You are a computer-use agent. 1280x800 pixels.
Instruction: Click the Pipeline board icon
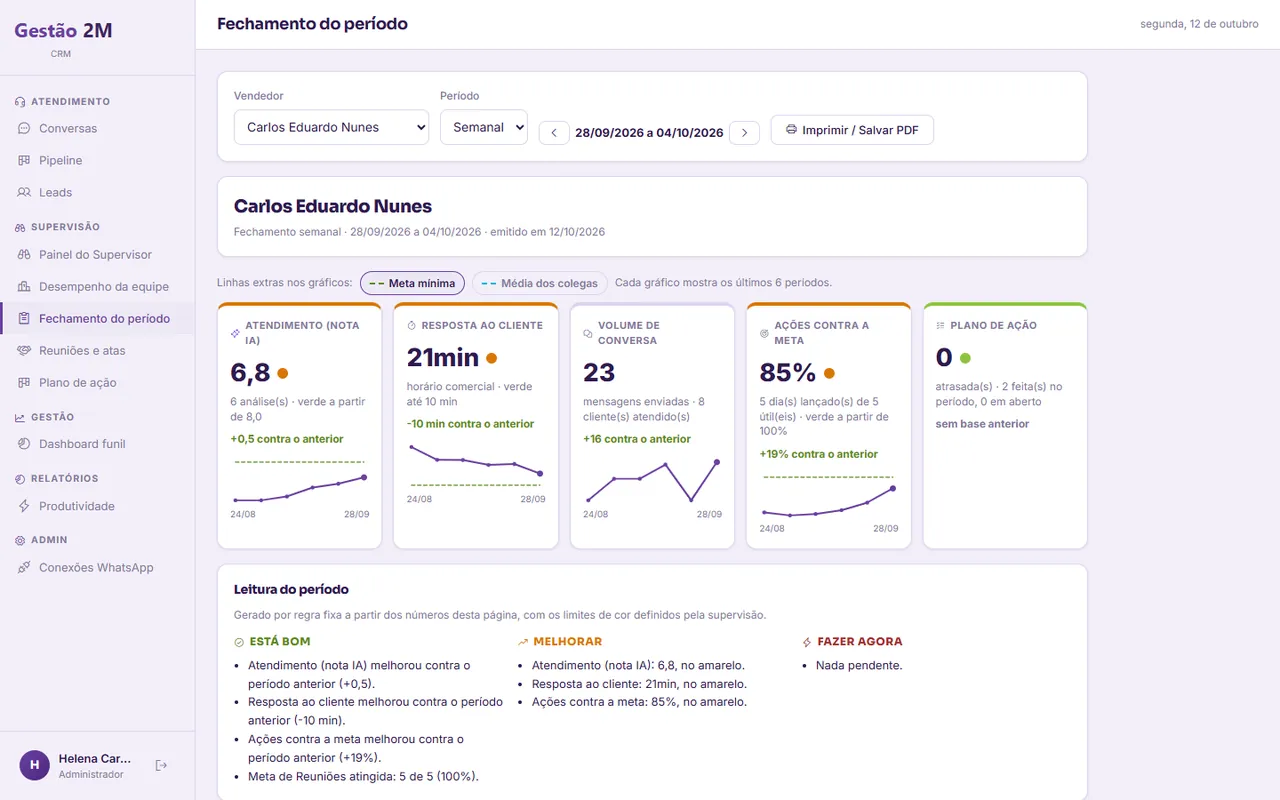(24, 160)
